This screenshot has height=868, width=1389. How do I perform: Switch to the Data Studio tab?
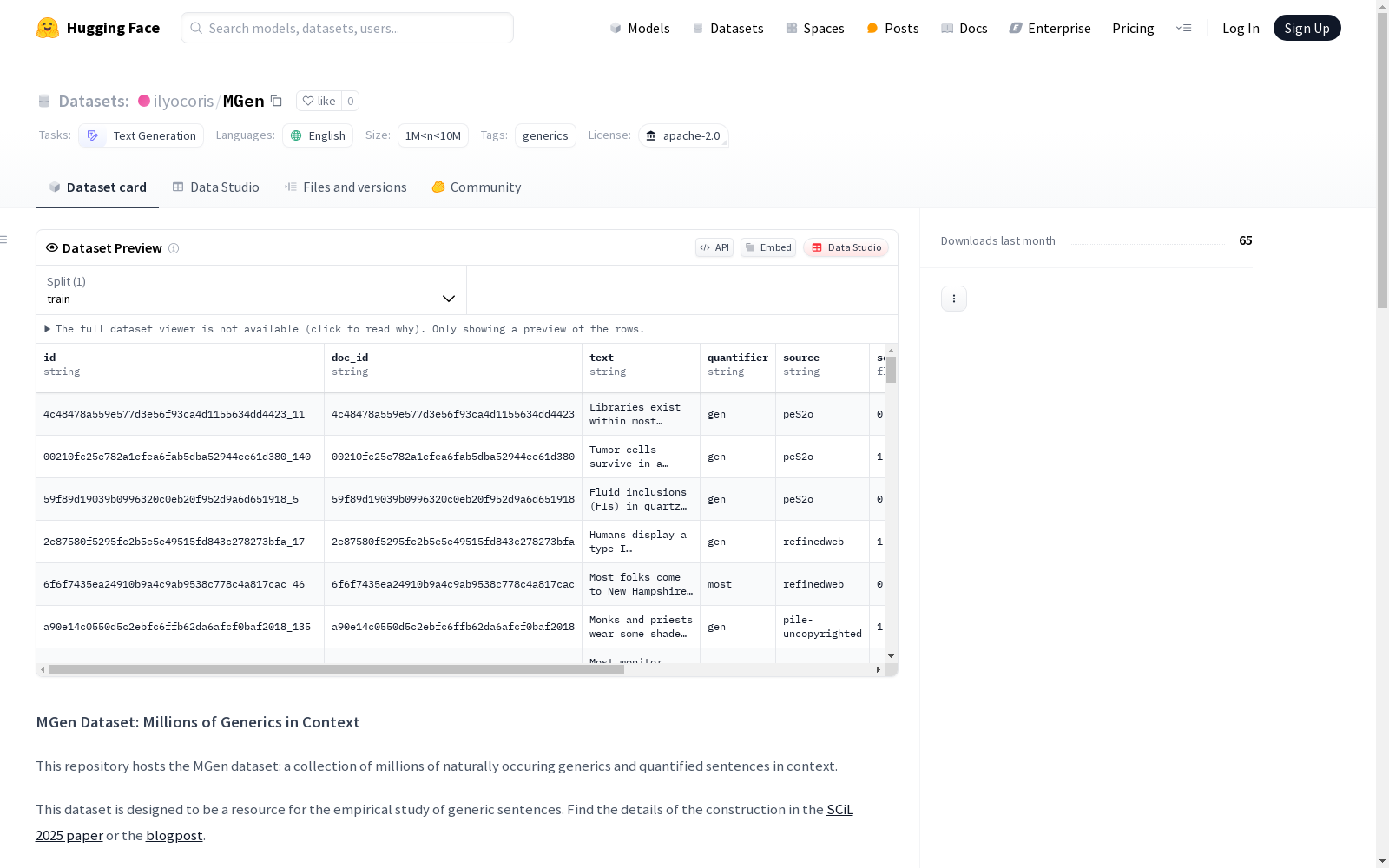point(215,187)
